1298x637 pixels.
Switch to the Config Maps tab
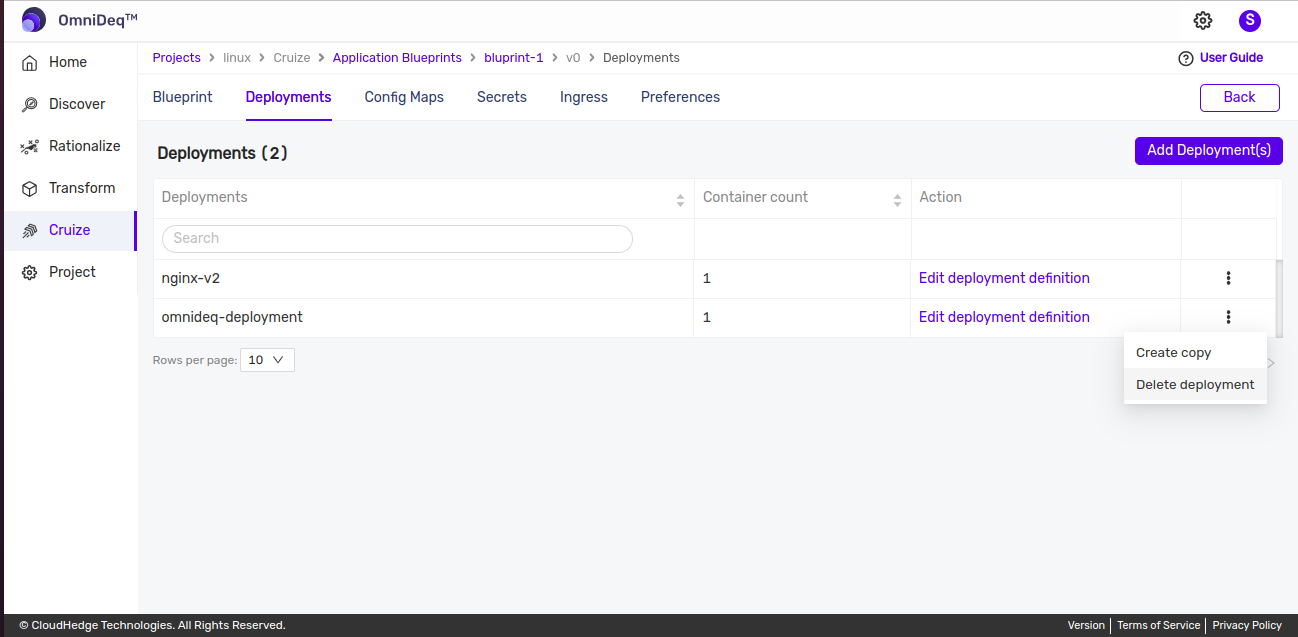pyautogui.click(x=404, y=97)
